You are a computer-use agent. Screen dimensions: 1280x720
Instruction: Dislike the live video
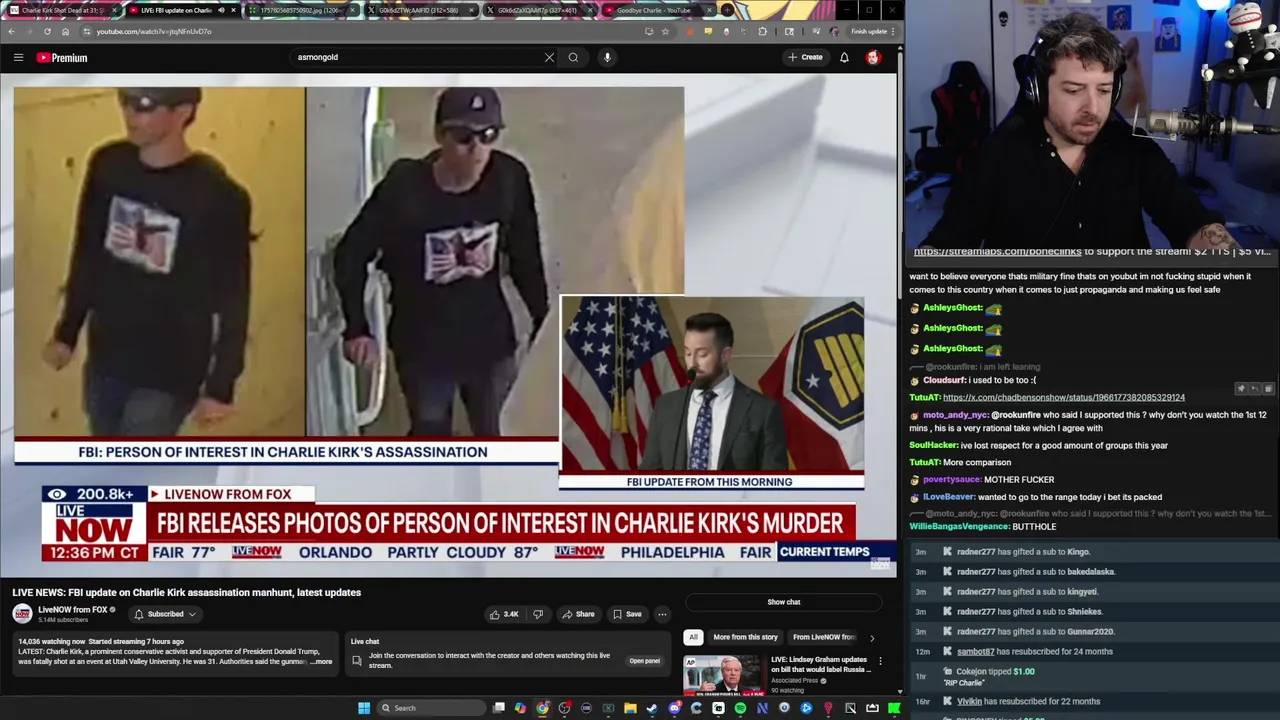click(x=538, y=614)
